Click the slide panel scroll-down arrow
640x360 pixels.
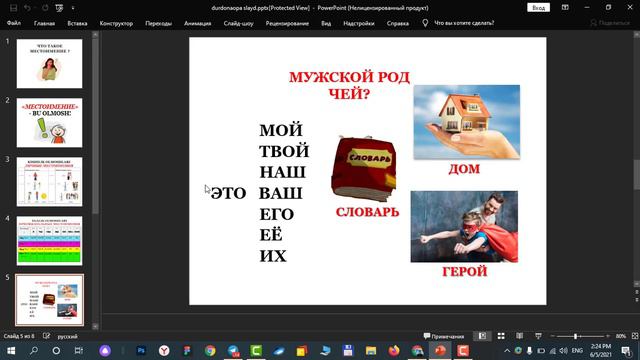tap(96, 327)
